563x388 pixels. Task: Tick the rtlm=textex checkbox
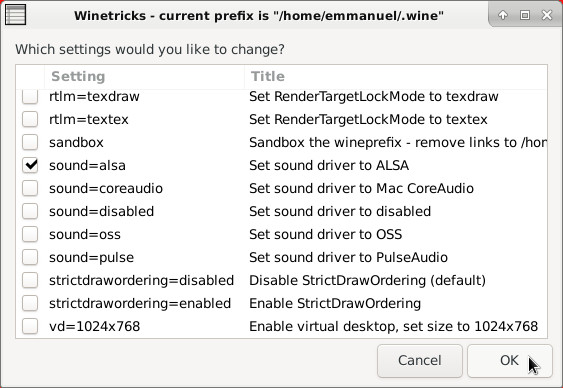pyautogui.click(x=30, y=119)
